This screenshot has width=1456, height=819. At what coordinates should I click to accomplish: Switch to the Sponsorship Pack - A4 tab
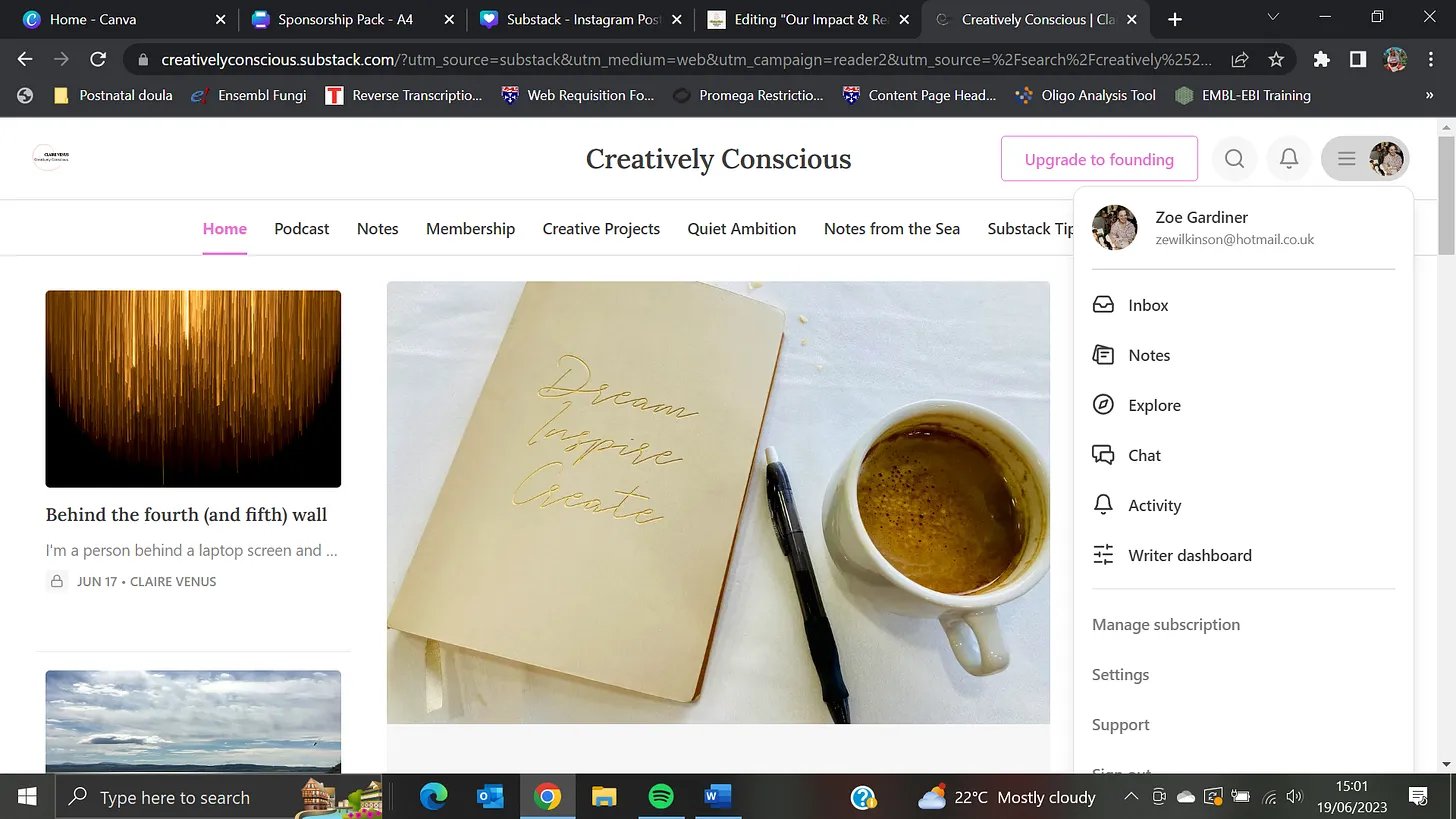pos(353,19)
